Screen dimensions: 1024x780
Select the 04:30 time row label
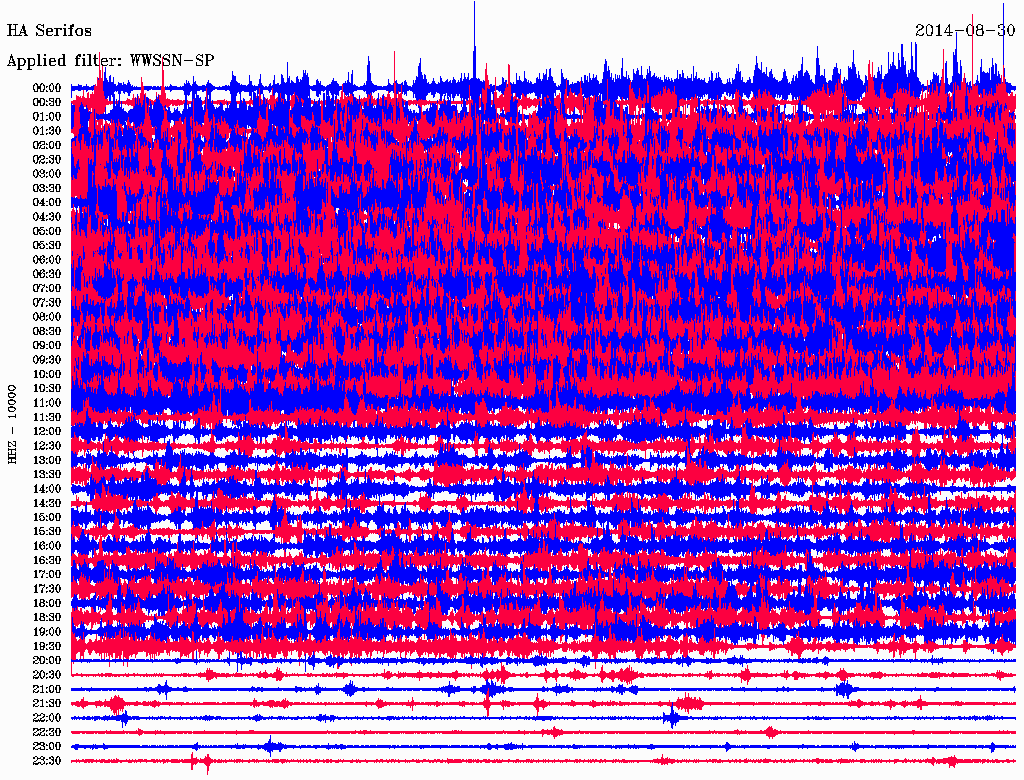(x=47, y=217)
